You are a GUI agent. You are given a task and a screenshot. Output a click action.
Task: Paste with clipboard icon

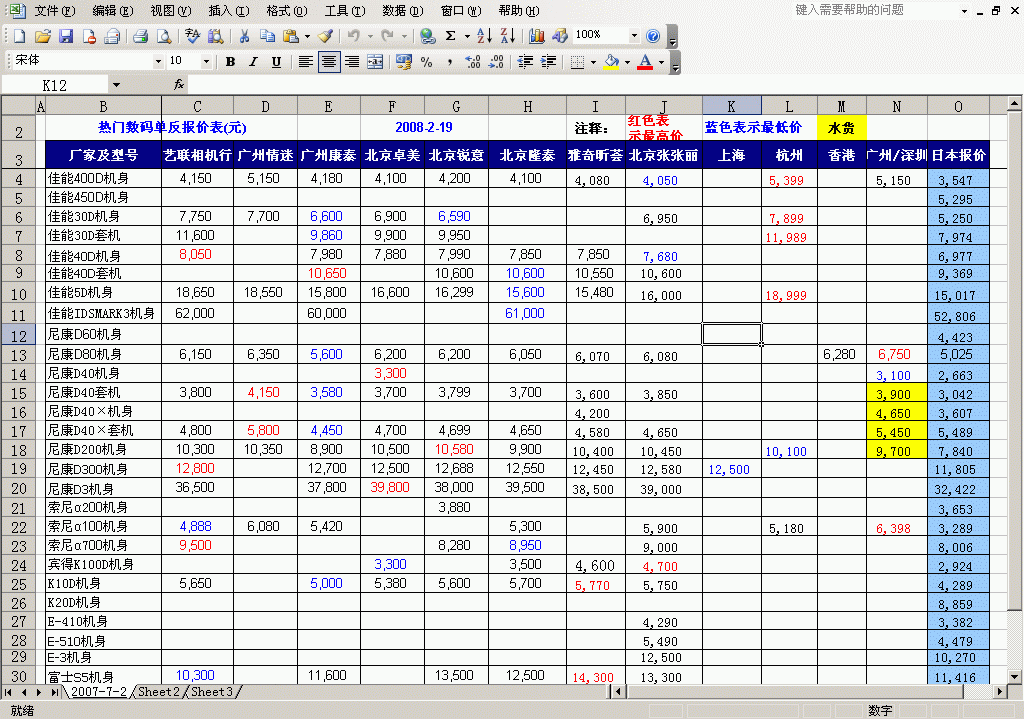pos(291,36)
